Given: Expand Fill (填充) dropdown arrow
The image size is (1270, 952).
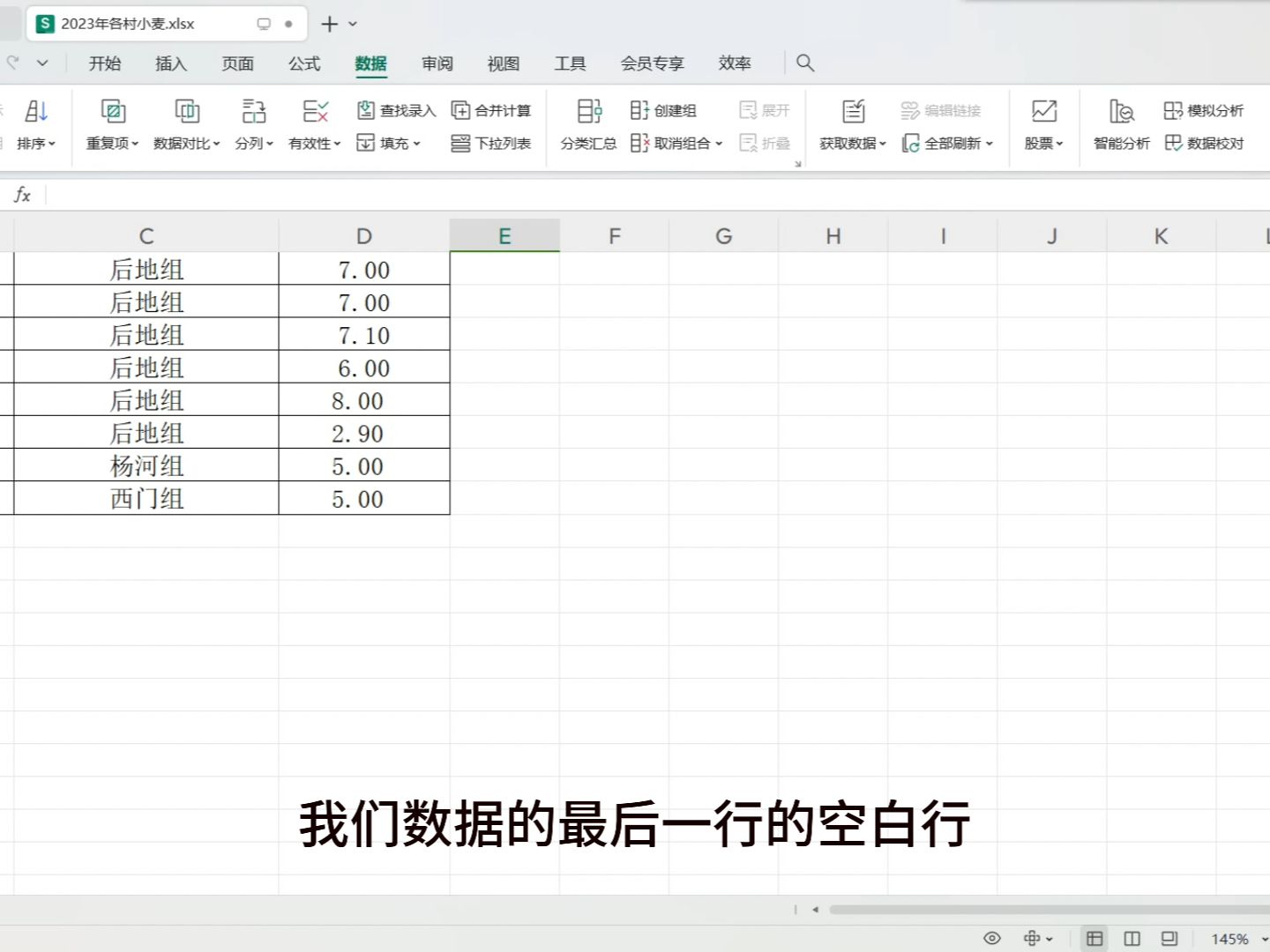Looking at the screenshot, I should pos(416,144).
